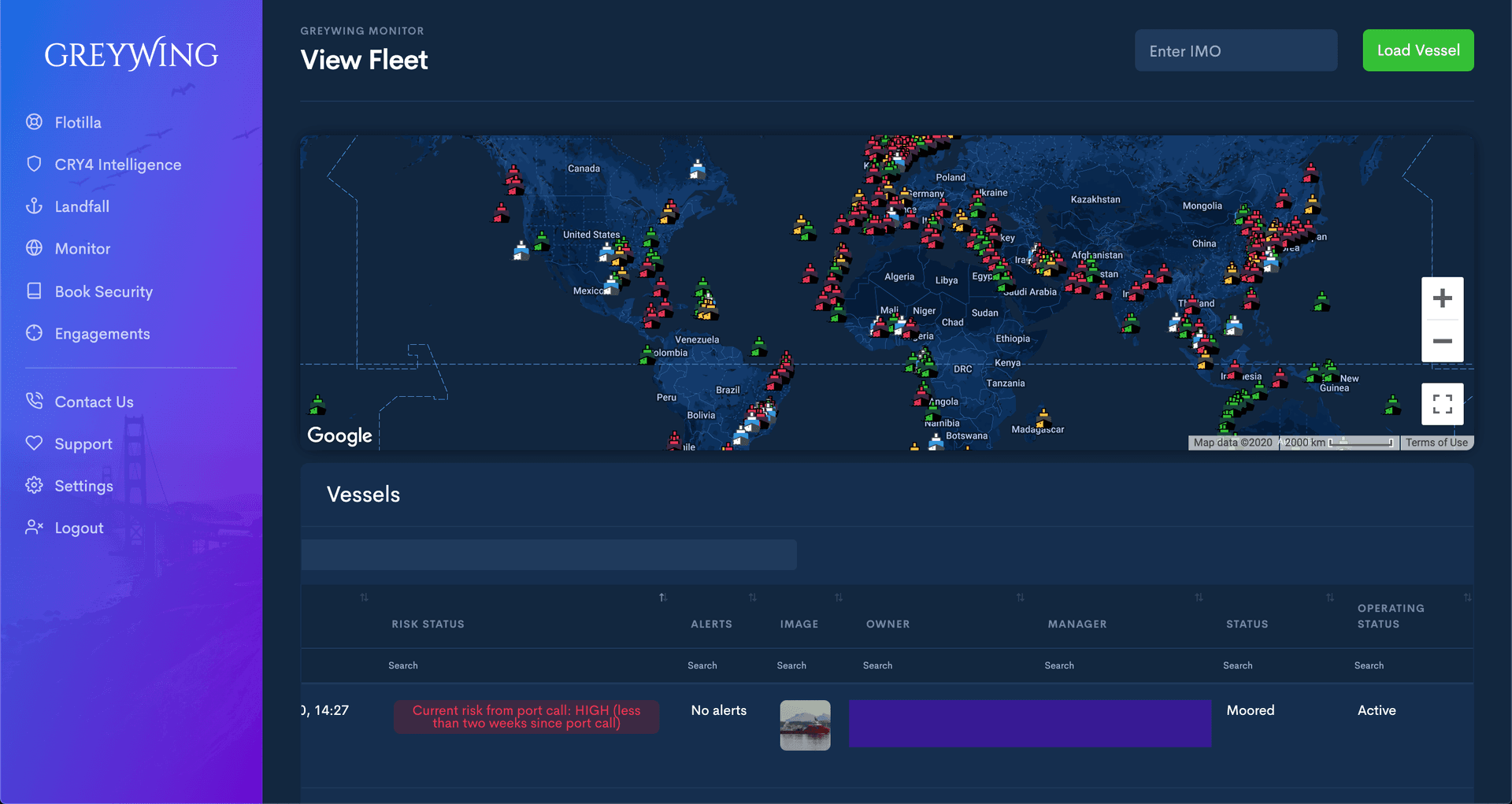The width and height of the screenshot is (1512, 804).
Task: Open Support page
Action: [x=83, y=444]
